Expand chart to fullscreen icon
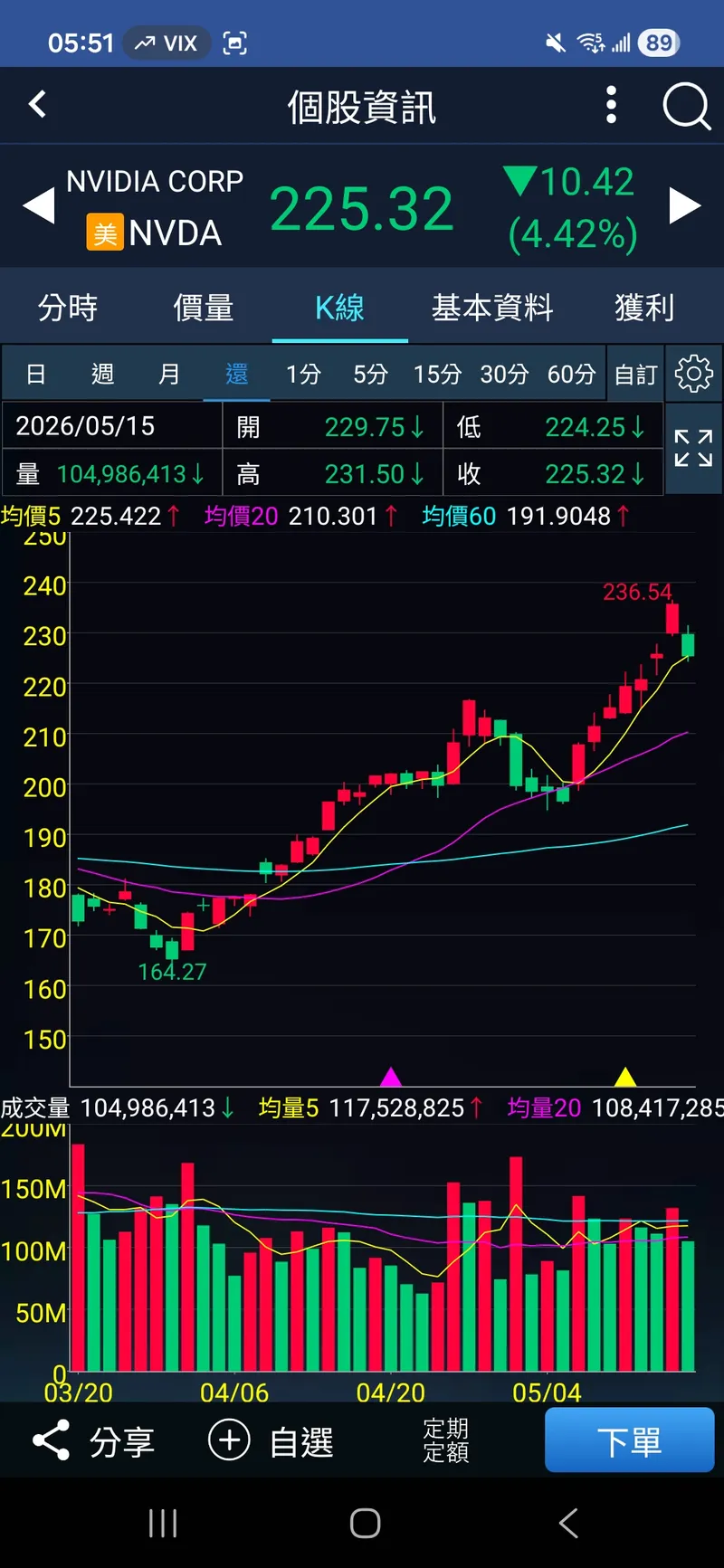This screenshot has width=724, height=1568. tap(694, 449)
